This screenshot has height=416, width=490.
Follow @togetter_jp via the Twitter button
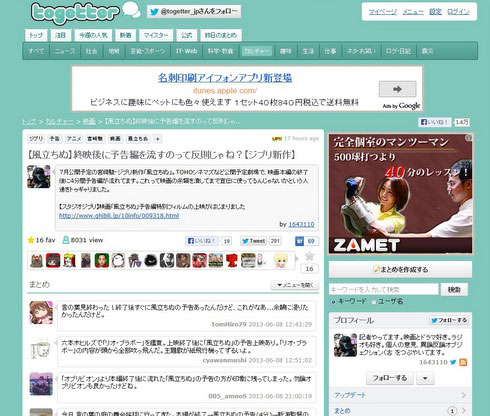click(194, 12)
